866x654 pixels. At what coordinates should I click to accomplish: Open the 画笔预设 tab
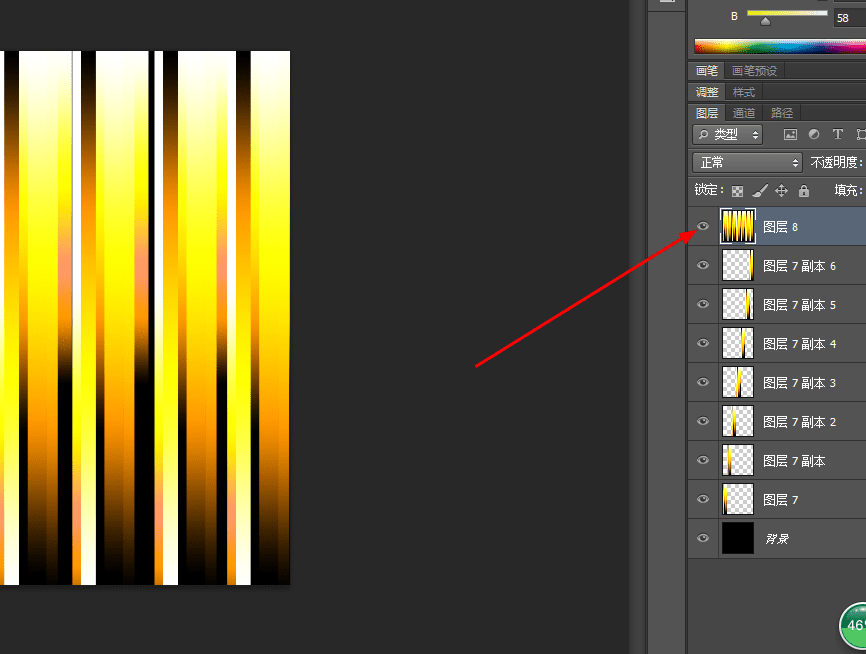(x=754, y=71)
